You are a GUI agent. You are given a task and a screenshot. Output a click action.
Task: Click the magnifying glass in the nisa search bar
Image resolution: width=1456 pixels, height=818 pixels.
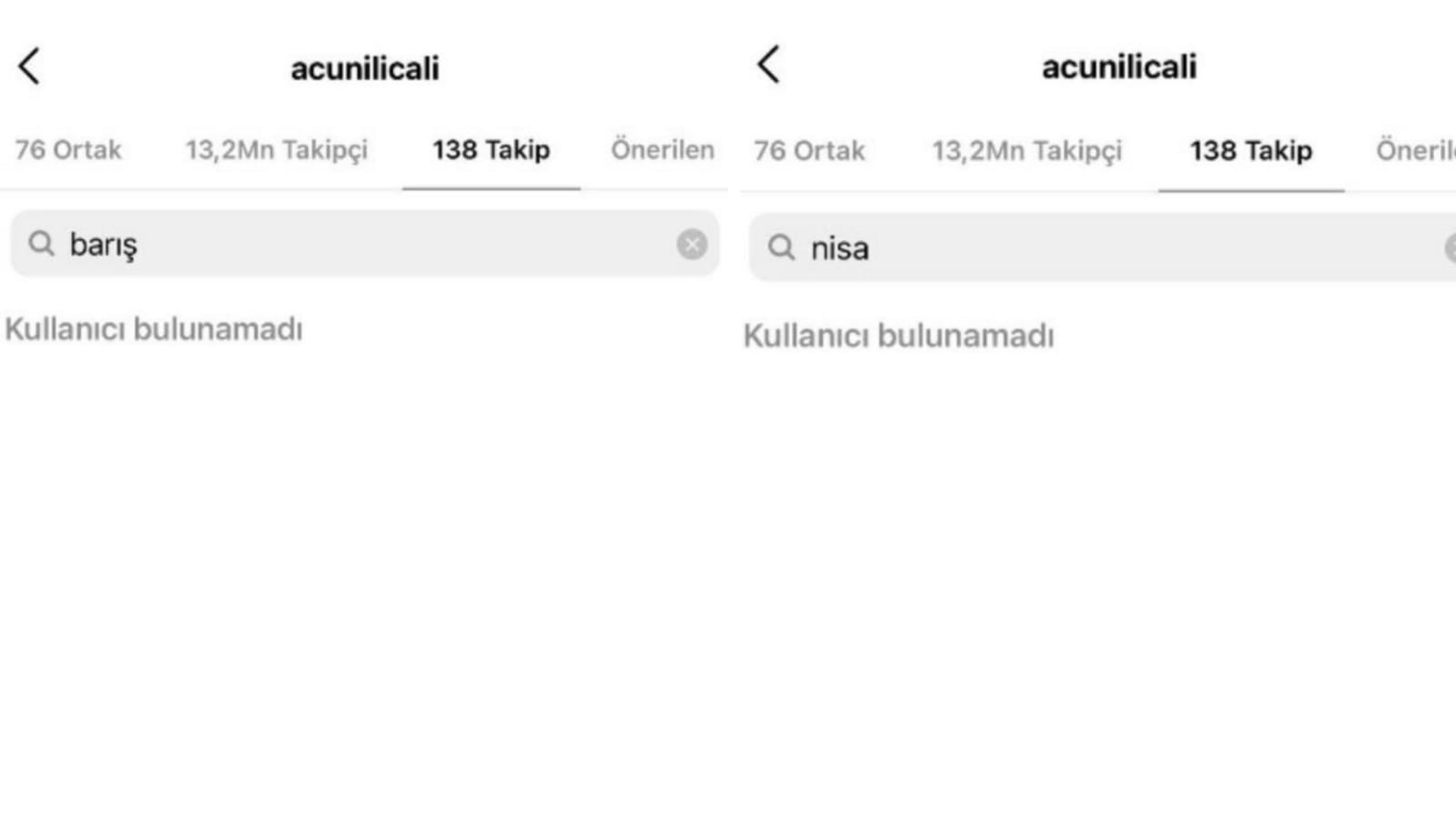point(781,247)
